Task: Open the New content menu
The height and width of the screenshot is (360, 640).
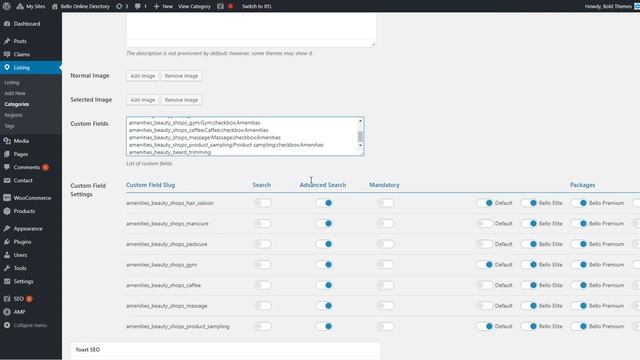Action: 163,6
